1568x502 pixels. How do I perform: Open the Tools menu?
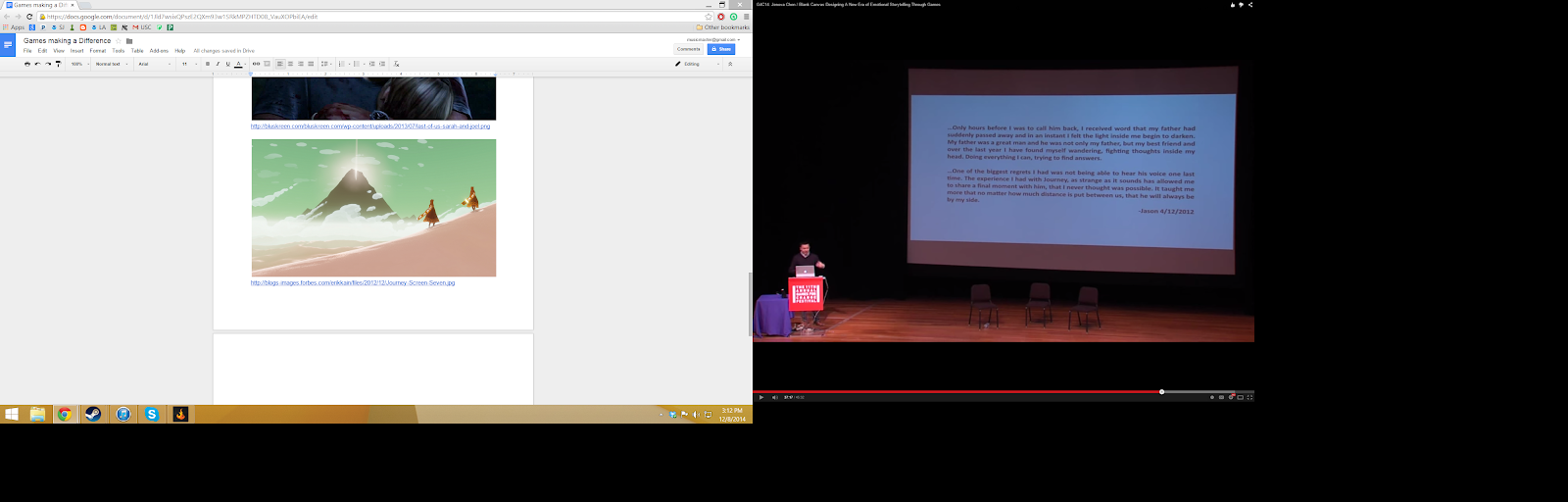(x=119, y=51)
